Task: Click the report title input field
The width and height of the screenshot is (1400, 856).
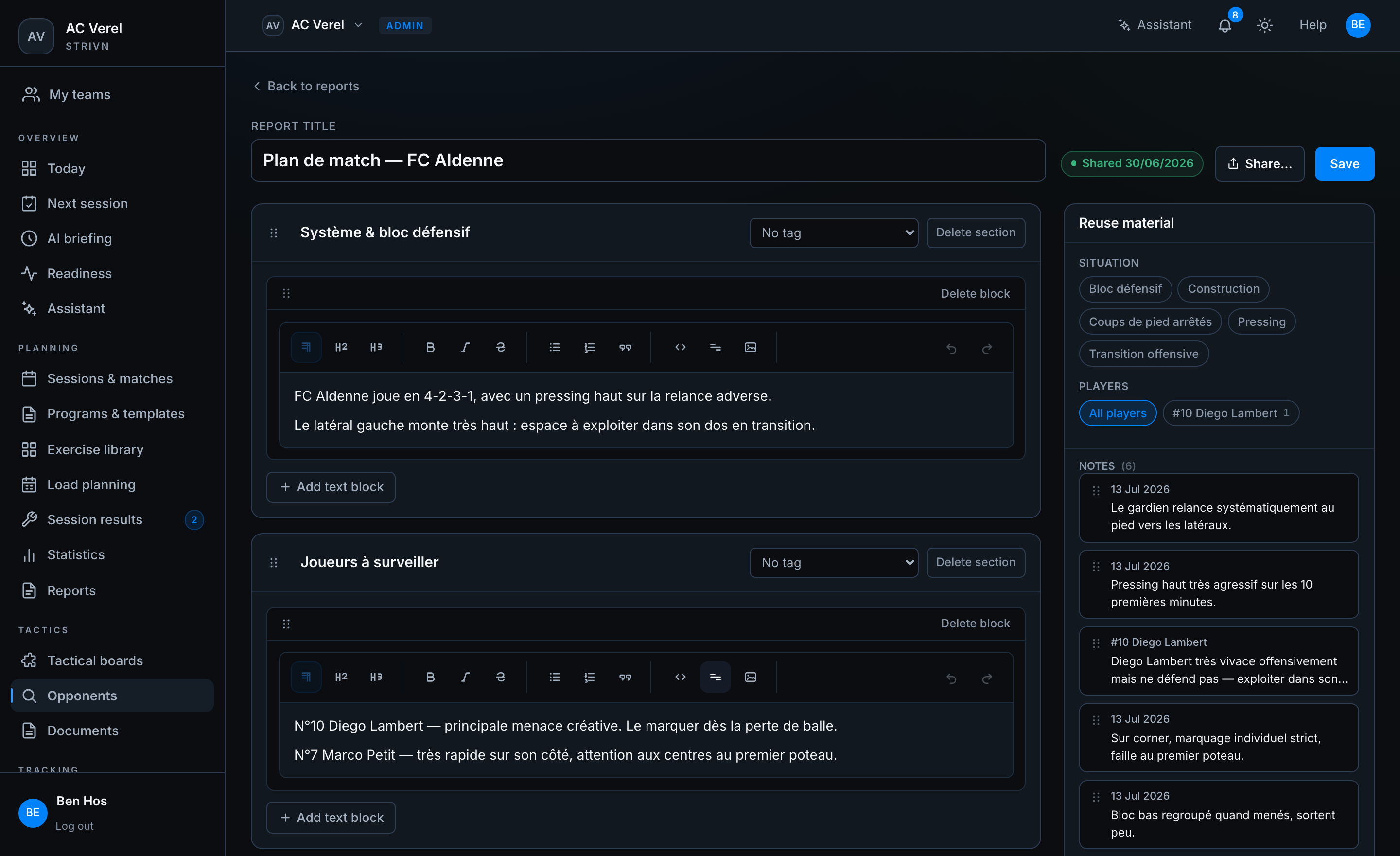Action: click(x=647, y=160)
